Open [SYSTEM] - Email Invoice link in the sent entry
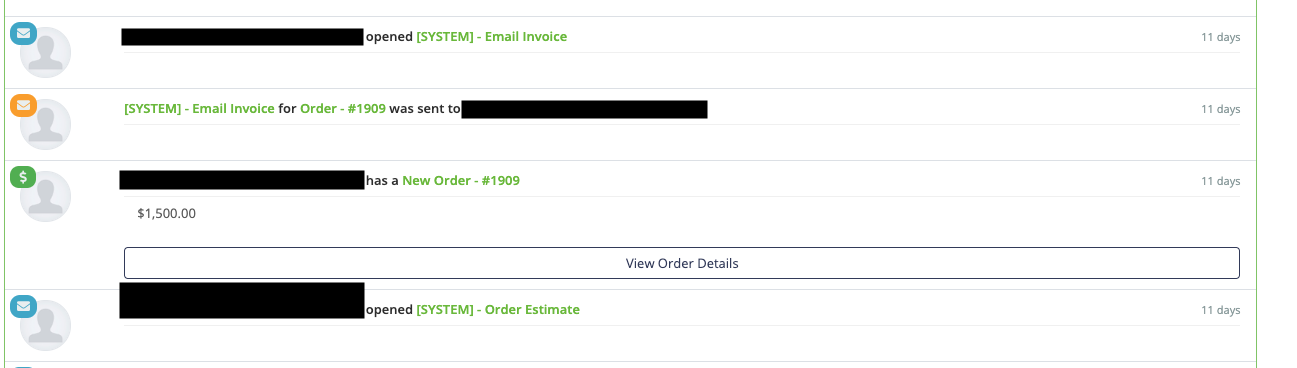The width and height of the screenshot is (1297, 368). click(x=199, y=109)
